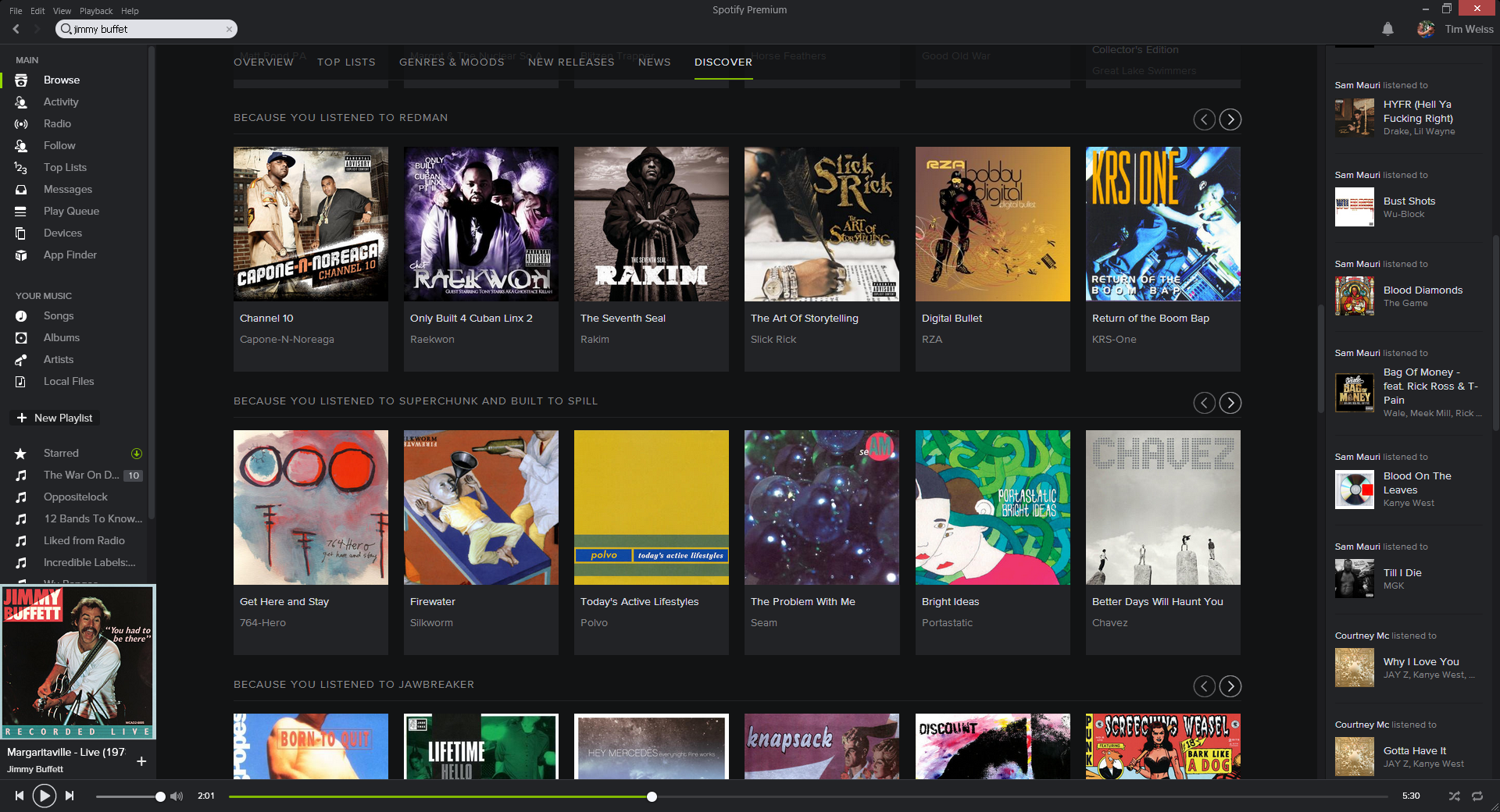Screen dimensions: 1500x812
Task: Click the Top Lists sidebar icon
Action: coord(21,168)
